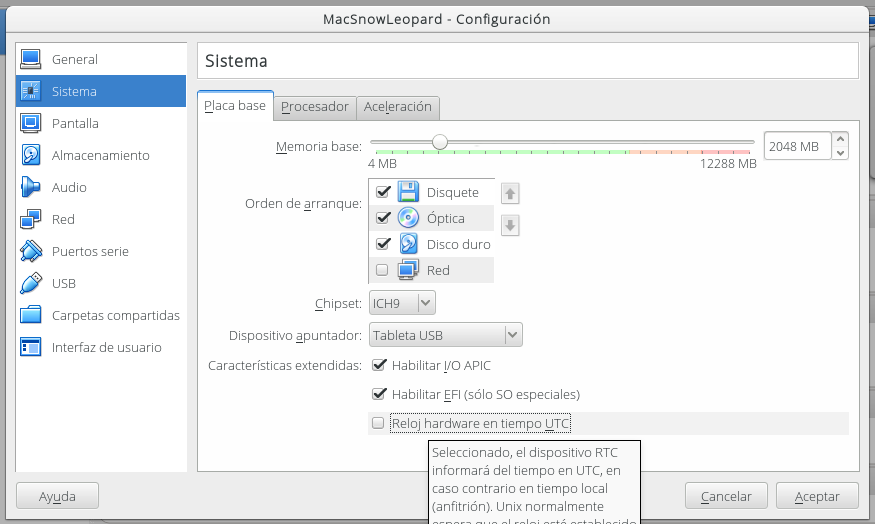Go to Puertos serie label

[90, 251]
